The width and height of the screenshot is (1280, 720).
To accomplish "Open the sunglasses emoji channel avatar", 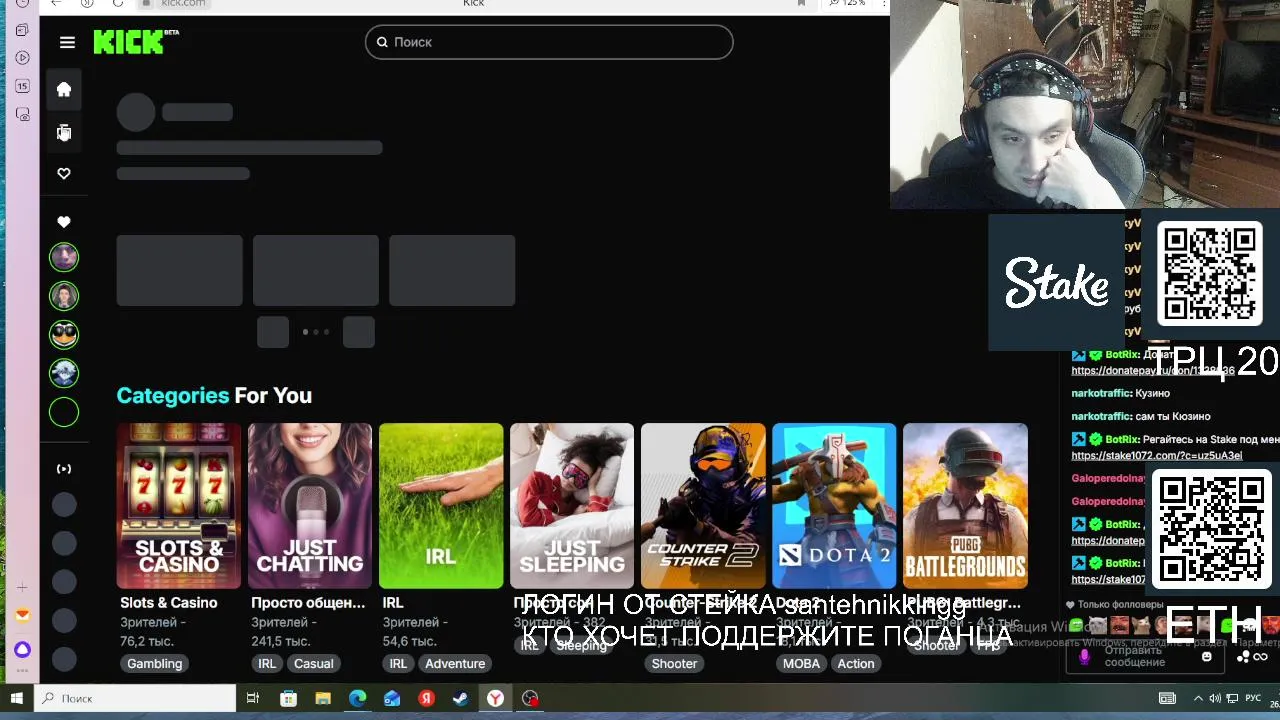I will tap(64, 334).
